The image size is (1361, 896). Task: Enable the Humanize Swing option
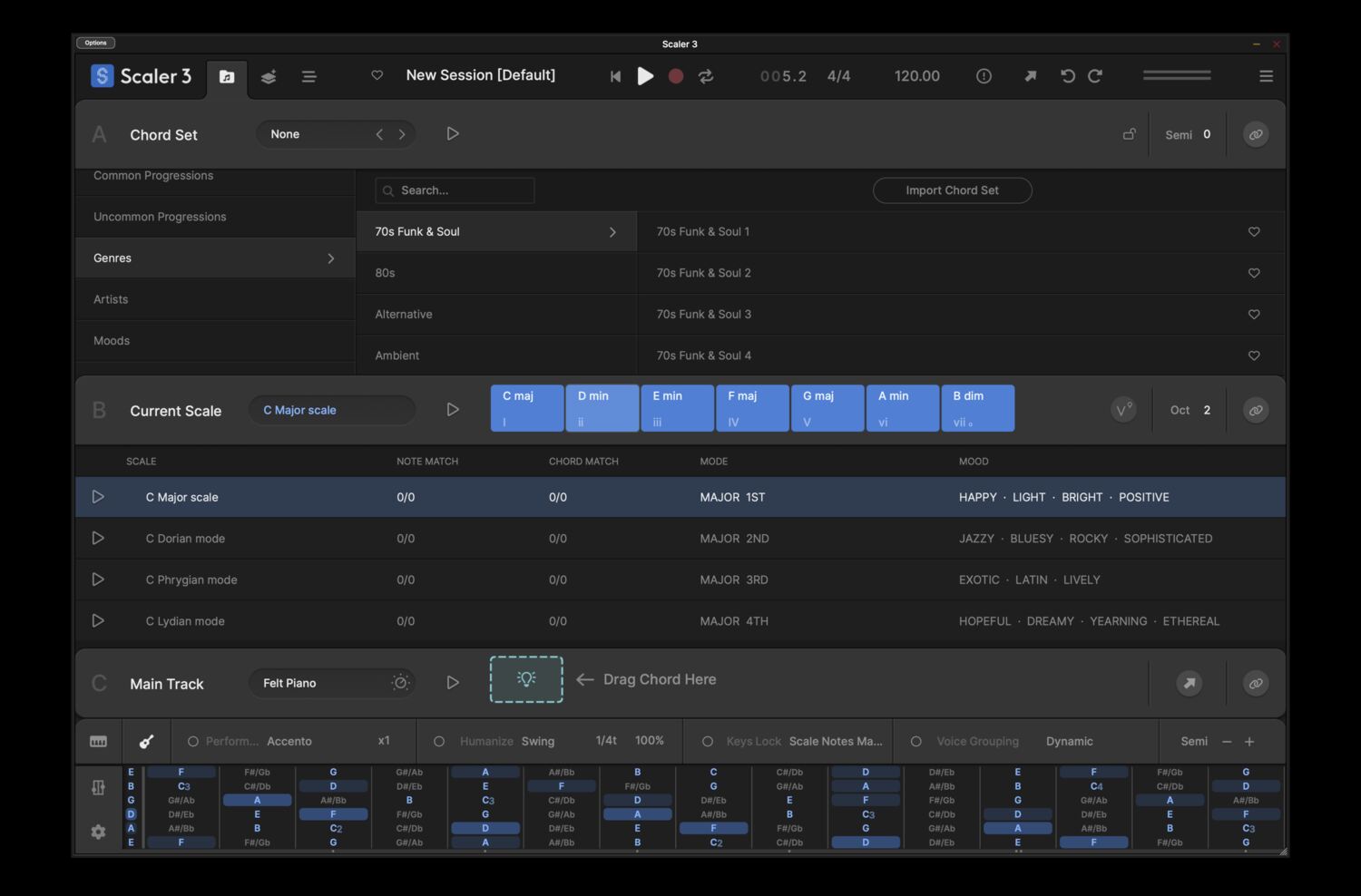pos(439,741)
